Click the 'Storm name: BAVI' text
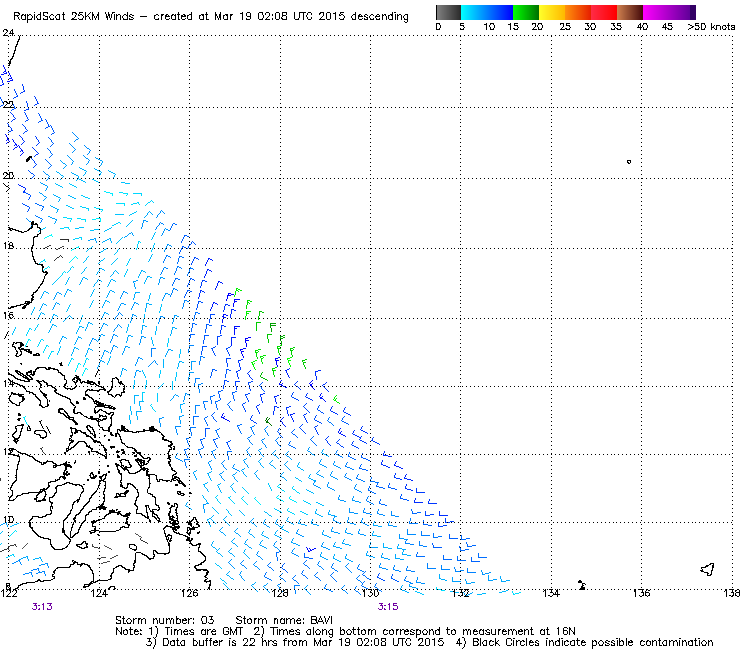This screenshot has height=650, width=740. tap(284, 620)
